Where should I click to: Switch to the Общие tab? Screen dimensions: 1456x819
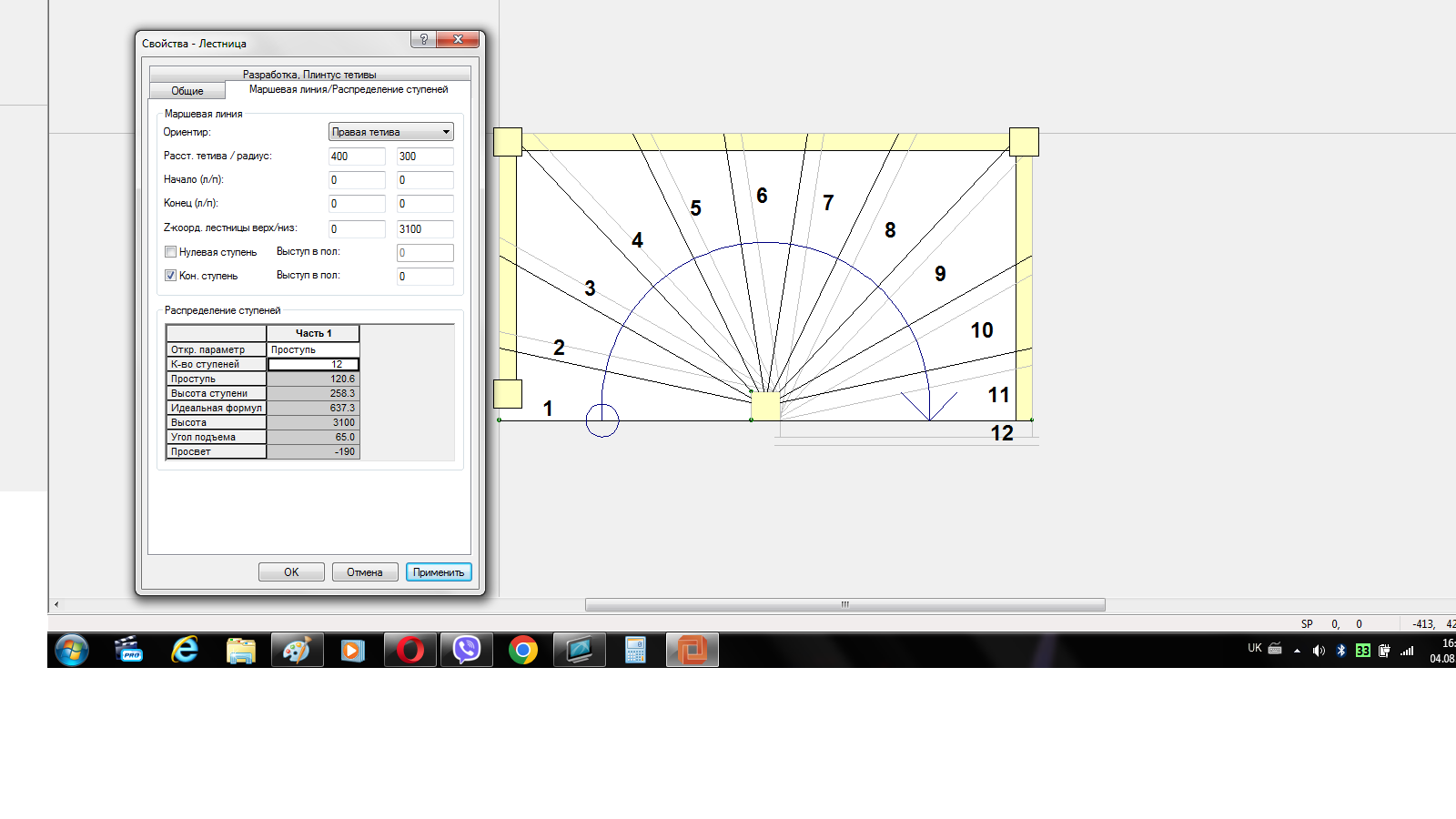(x=187, y=91)
